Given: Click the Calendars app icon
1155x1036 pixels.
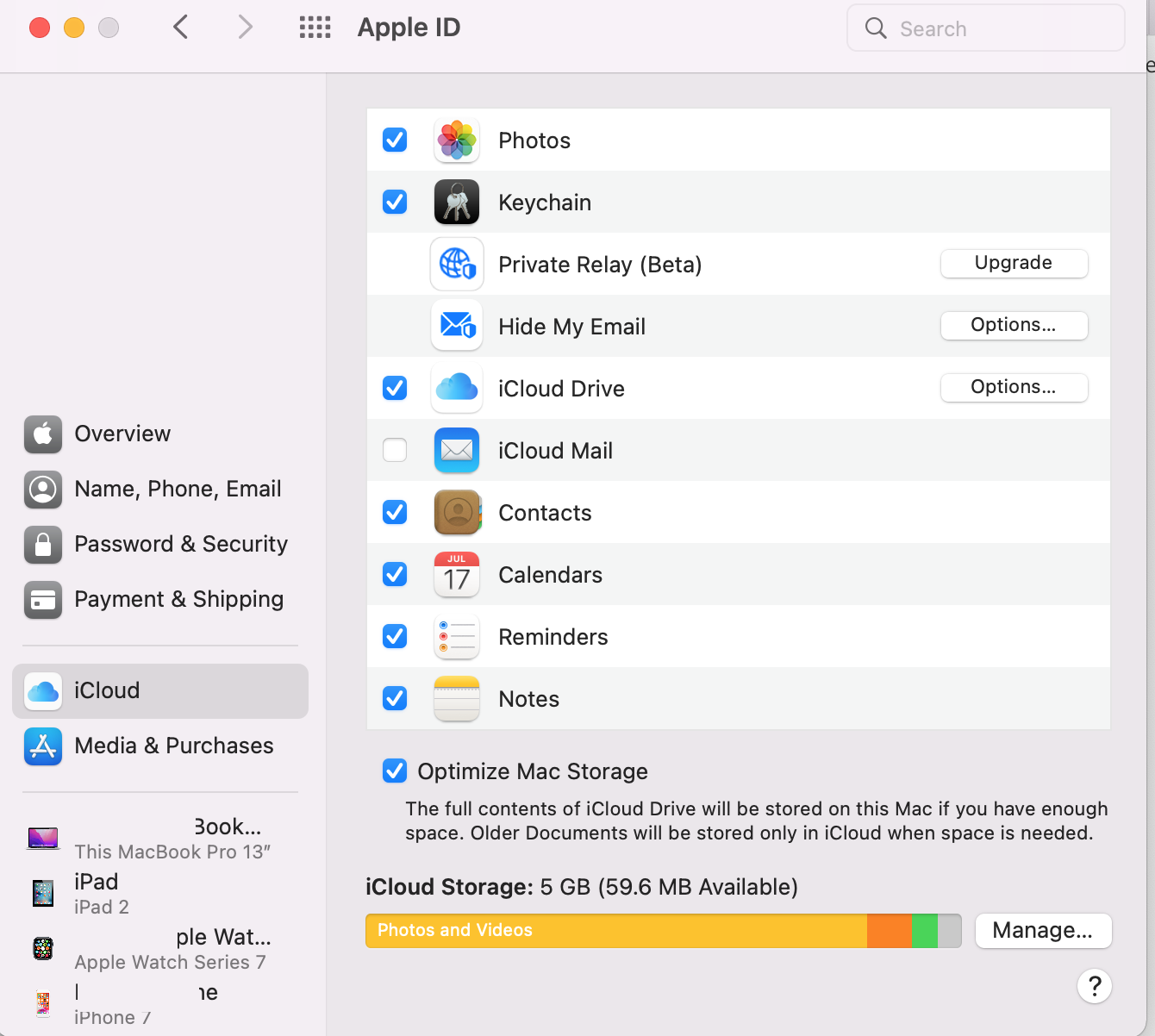Looking at the screenshot, I should click(457, 575).
